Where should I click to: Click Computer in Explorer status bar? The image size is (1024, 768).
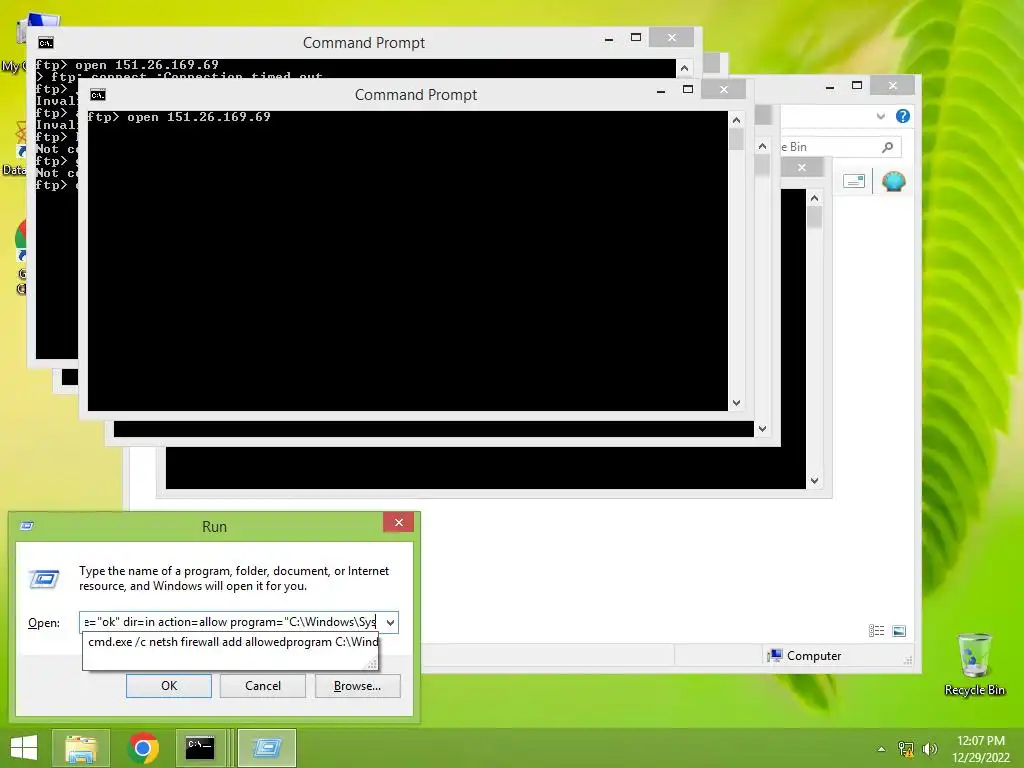(805, 656)
